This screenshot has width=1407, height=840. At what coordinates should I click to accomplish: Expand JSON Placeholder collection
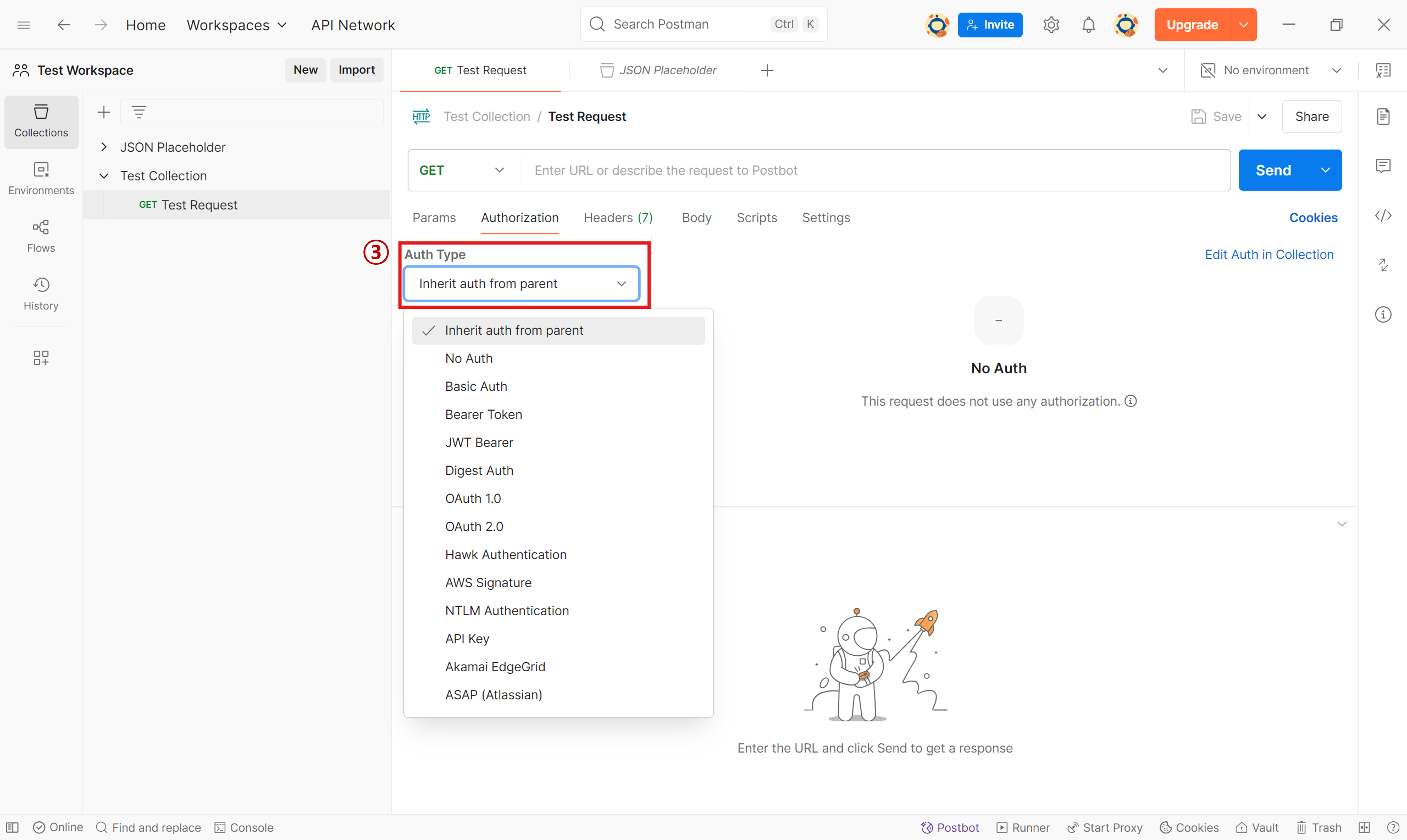pyautogui.click(x=104, y=147)
